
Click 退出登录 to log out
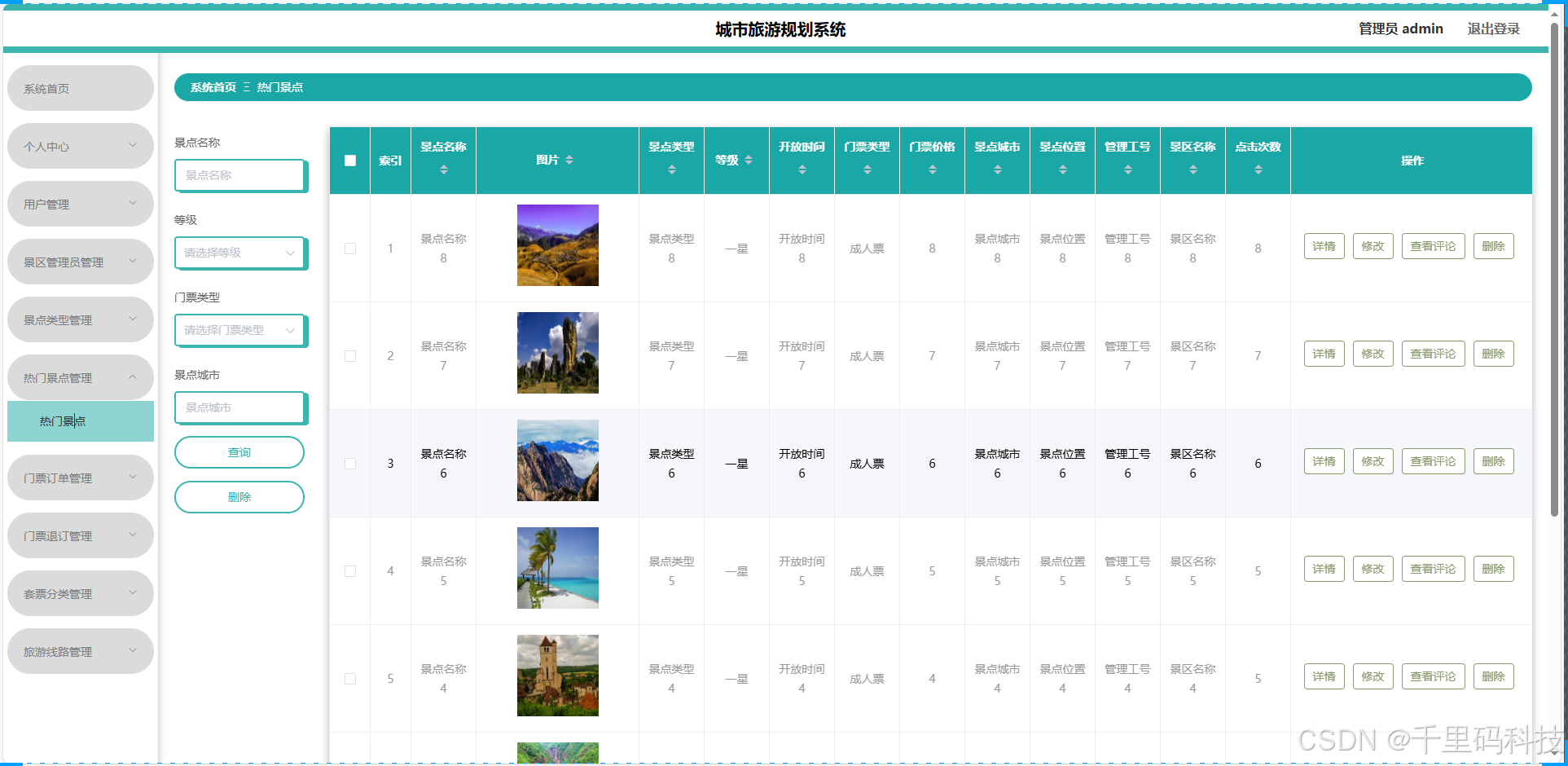[x=1494, y=29]
